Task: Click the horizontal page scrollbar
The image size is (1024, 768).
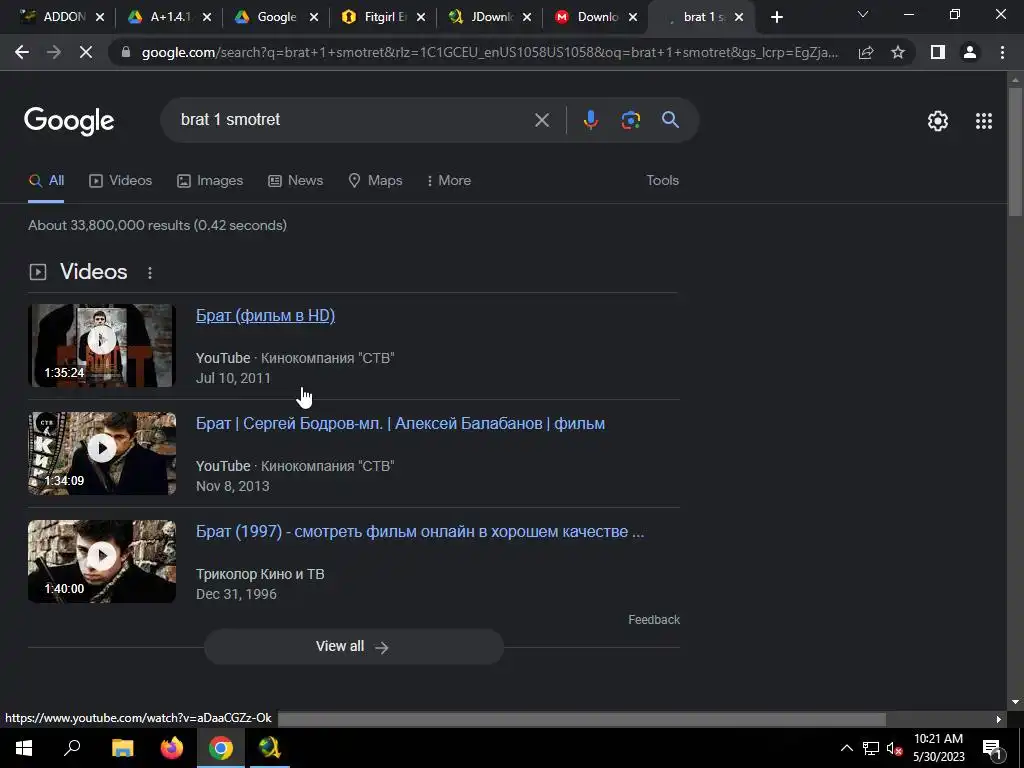Action: pos(581,719)
